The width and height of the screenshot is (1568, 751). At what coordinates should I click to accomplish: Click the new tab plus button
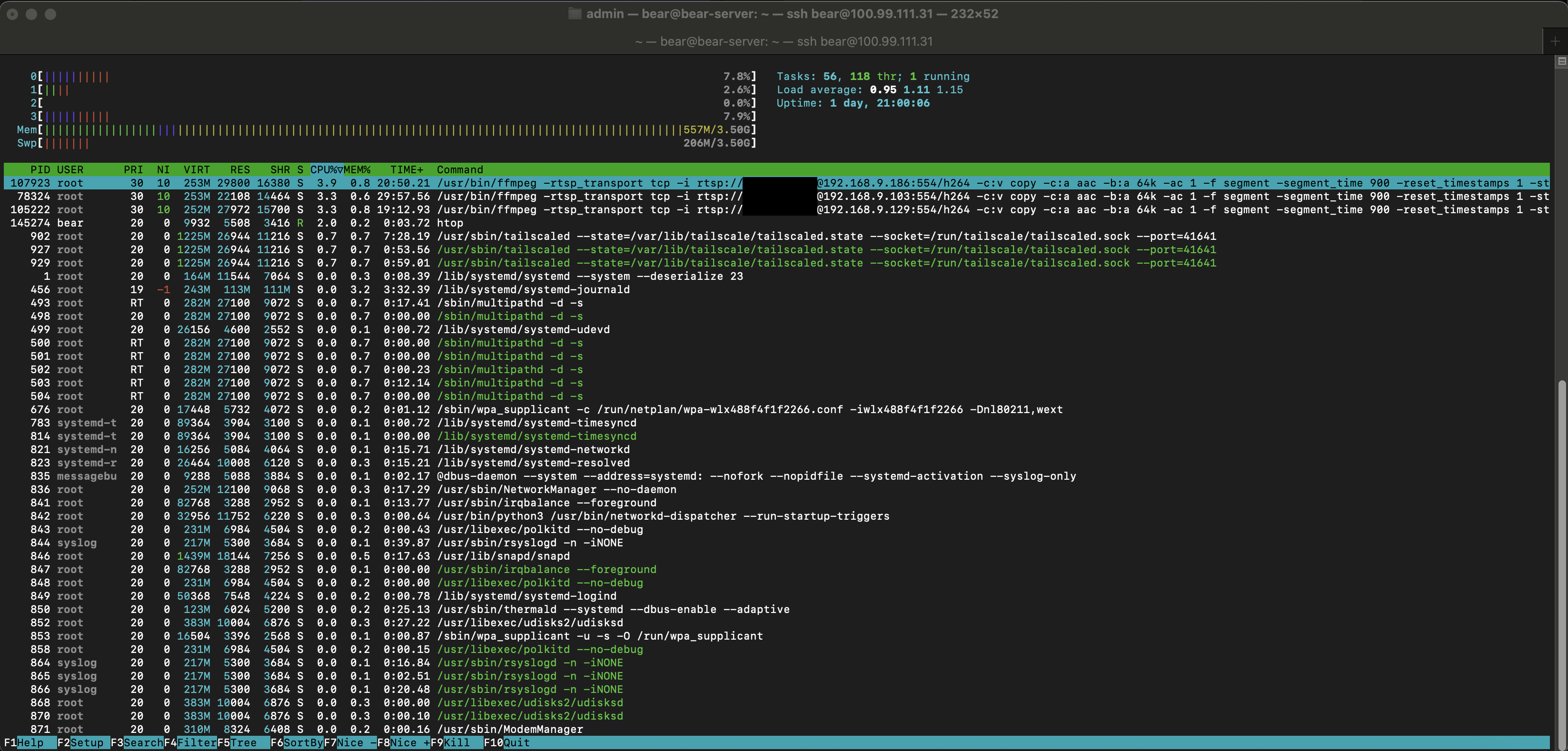click(x=1555, y=41)
